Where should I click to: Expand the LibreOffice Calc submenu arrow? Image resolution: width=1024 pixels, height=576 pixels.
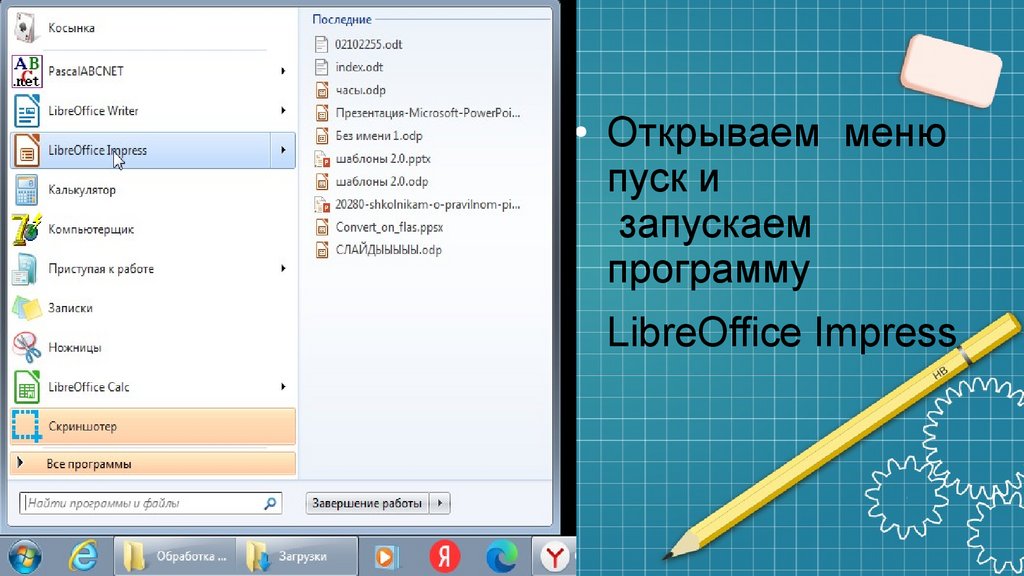(x=283, y=387)
